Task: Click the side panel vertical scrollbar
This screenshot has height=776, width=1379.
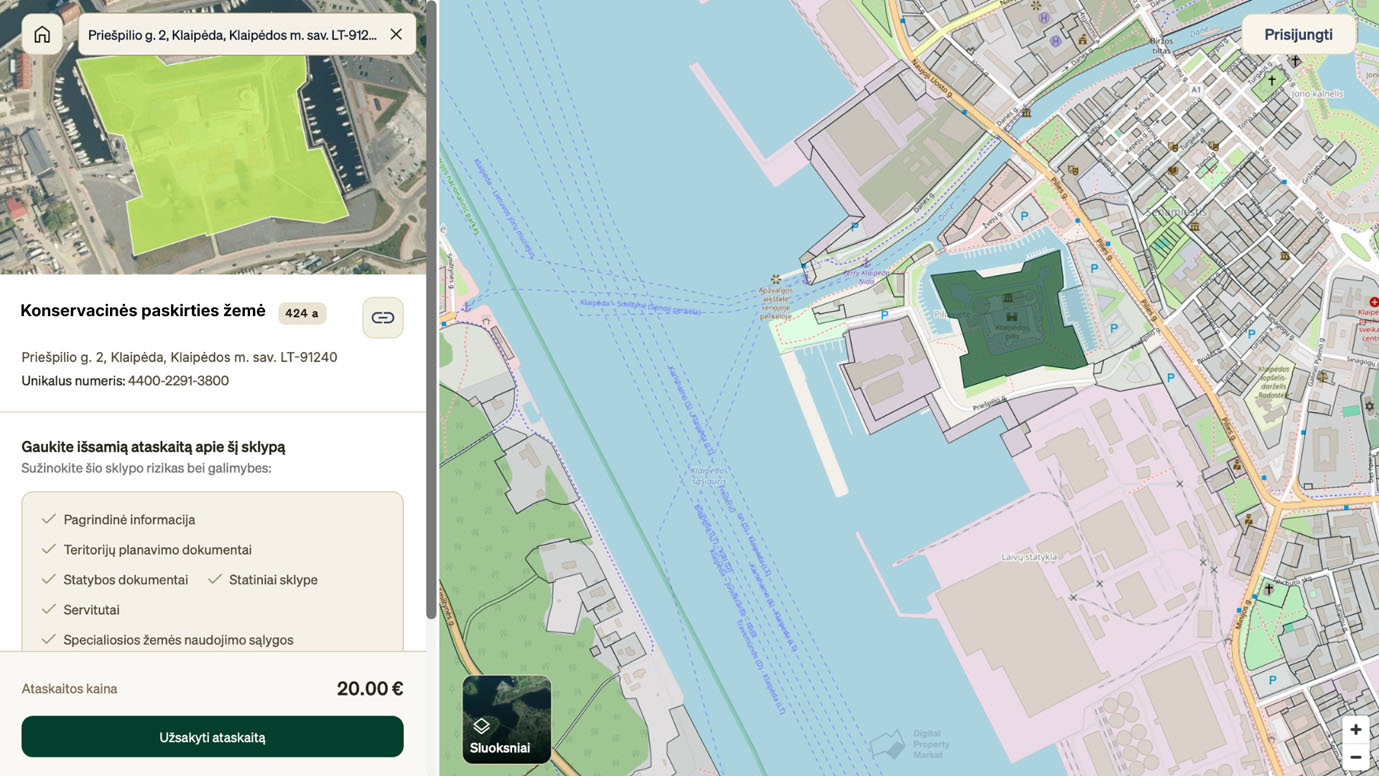Action: click(431, 300)
